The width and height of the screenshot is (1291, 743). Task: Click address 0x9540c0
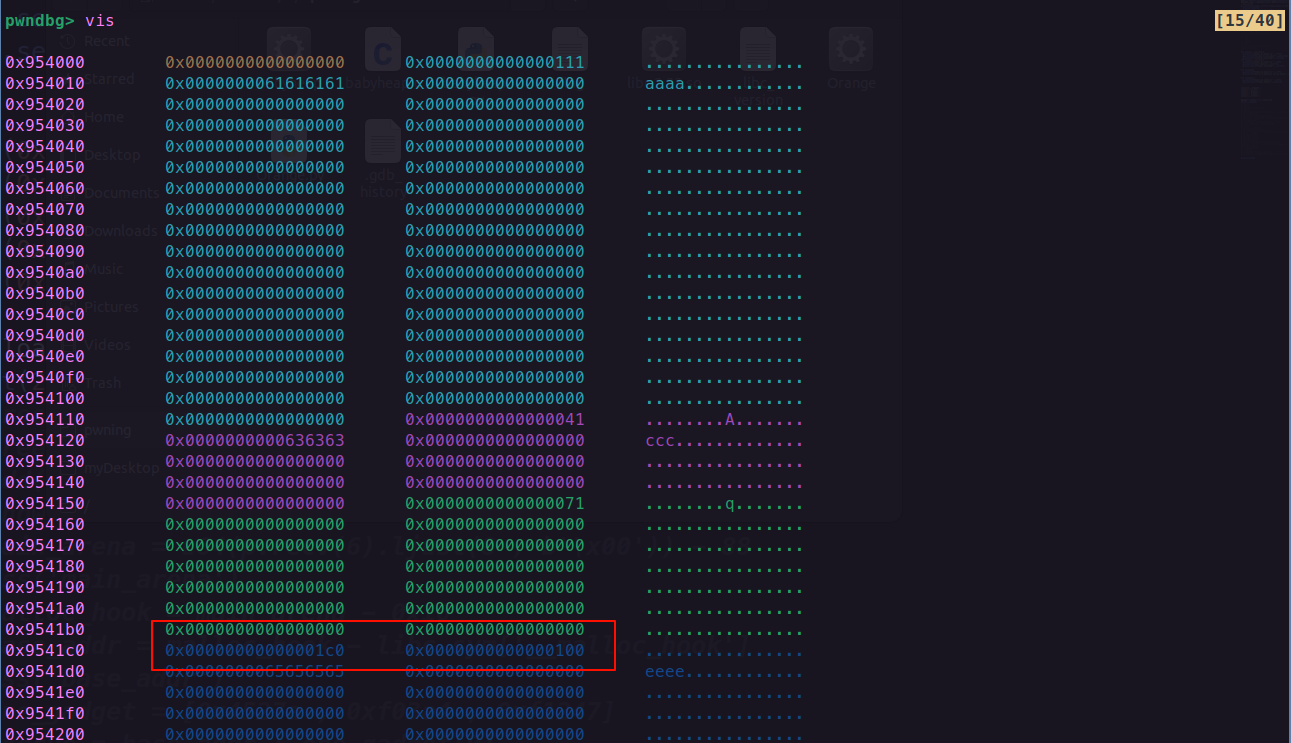pyautogui.click(x=45, y=314)
